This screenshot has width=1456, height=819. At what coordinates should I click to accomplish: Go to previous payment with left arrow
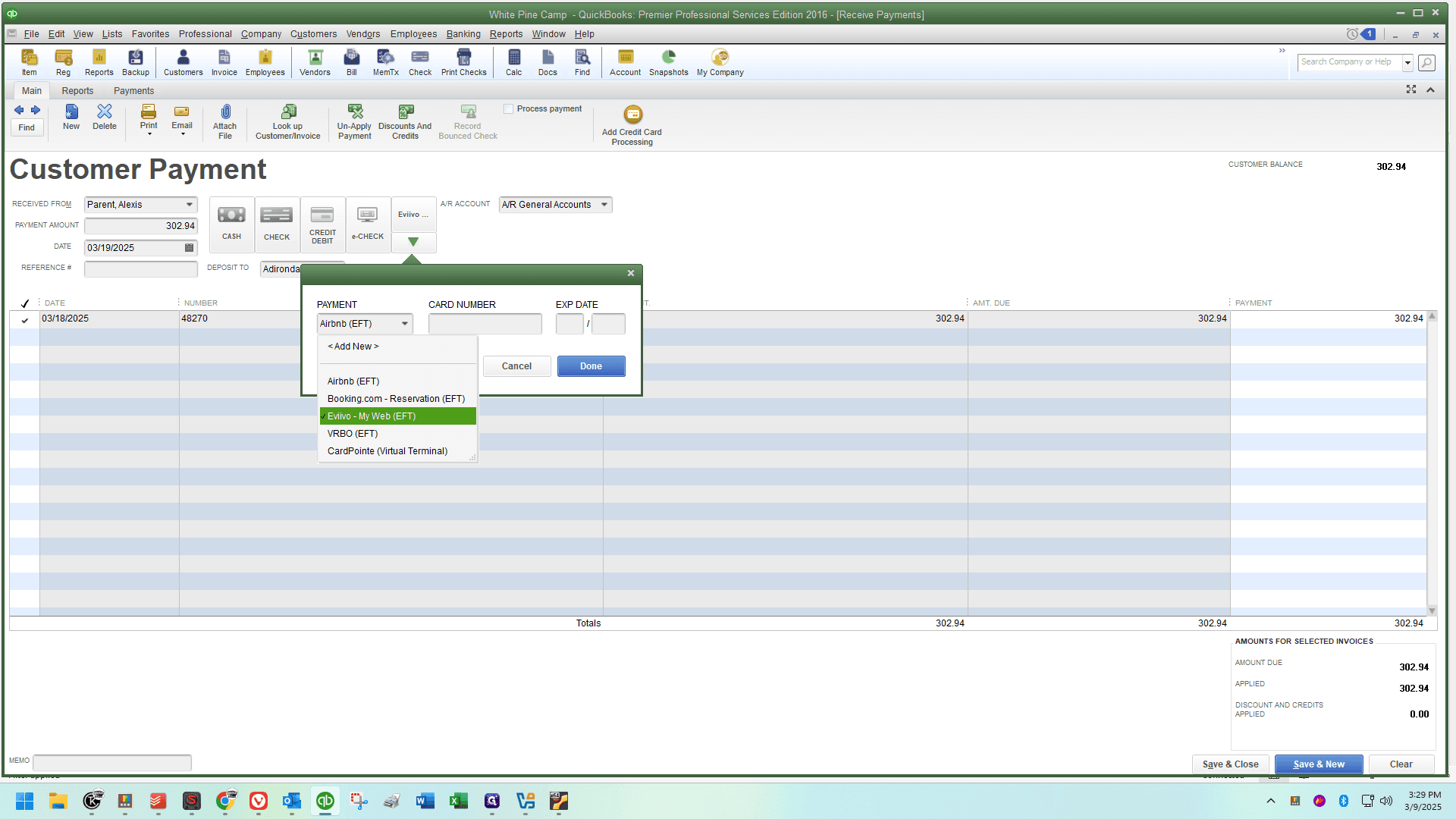click(x=19, y=111)
